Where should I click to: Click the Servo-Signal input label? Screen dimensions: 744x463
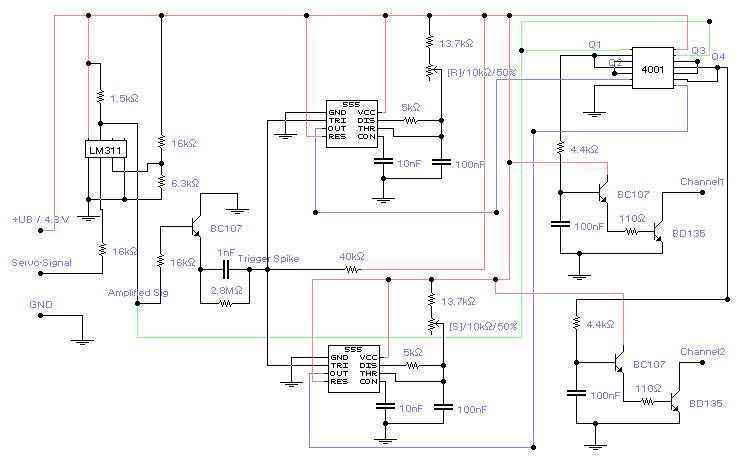39,263
